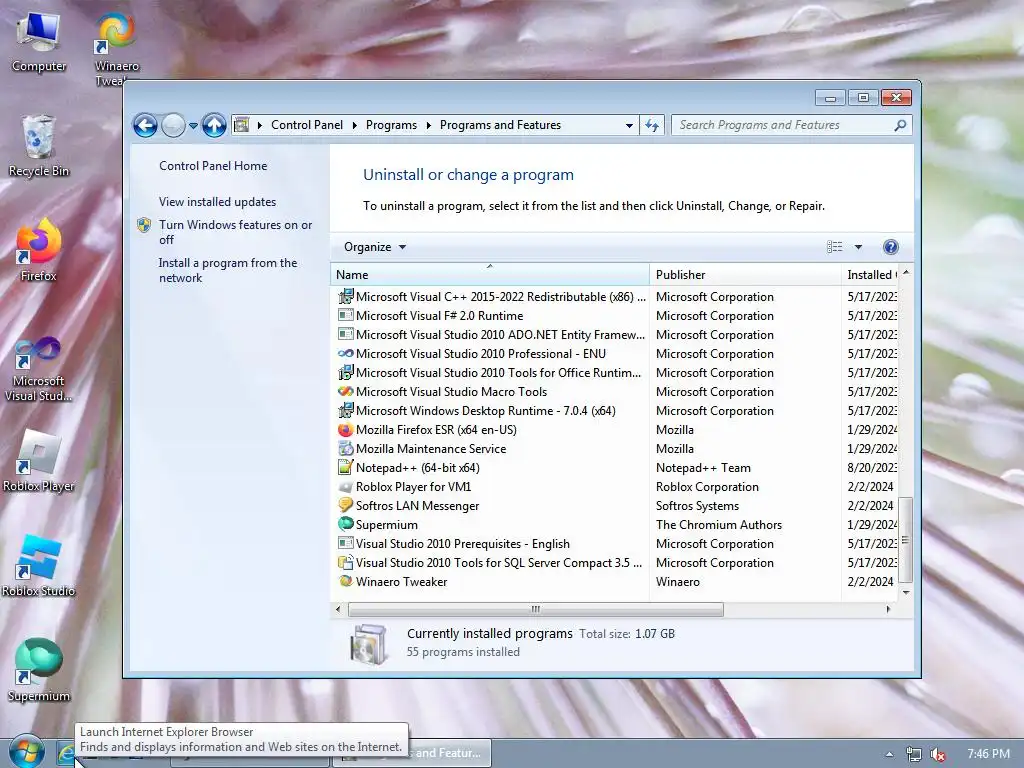1024x768 pixels.
Task: Click the horizontal scrollbar thumb
Action: point(536,609)
